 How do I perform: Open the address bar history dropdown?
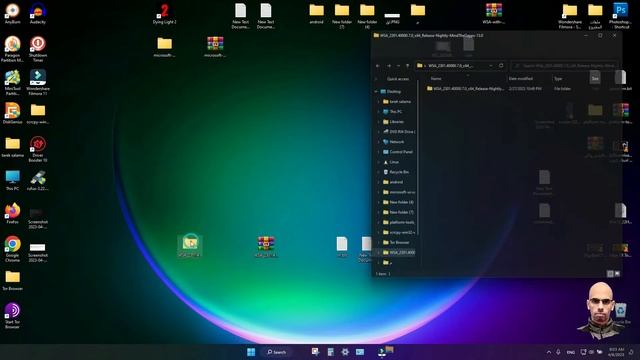point(491,66)
